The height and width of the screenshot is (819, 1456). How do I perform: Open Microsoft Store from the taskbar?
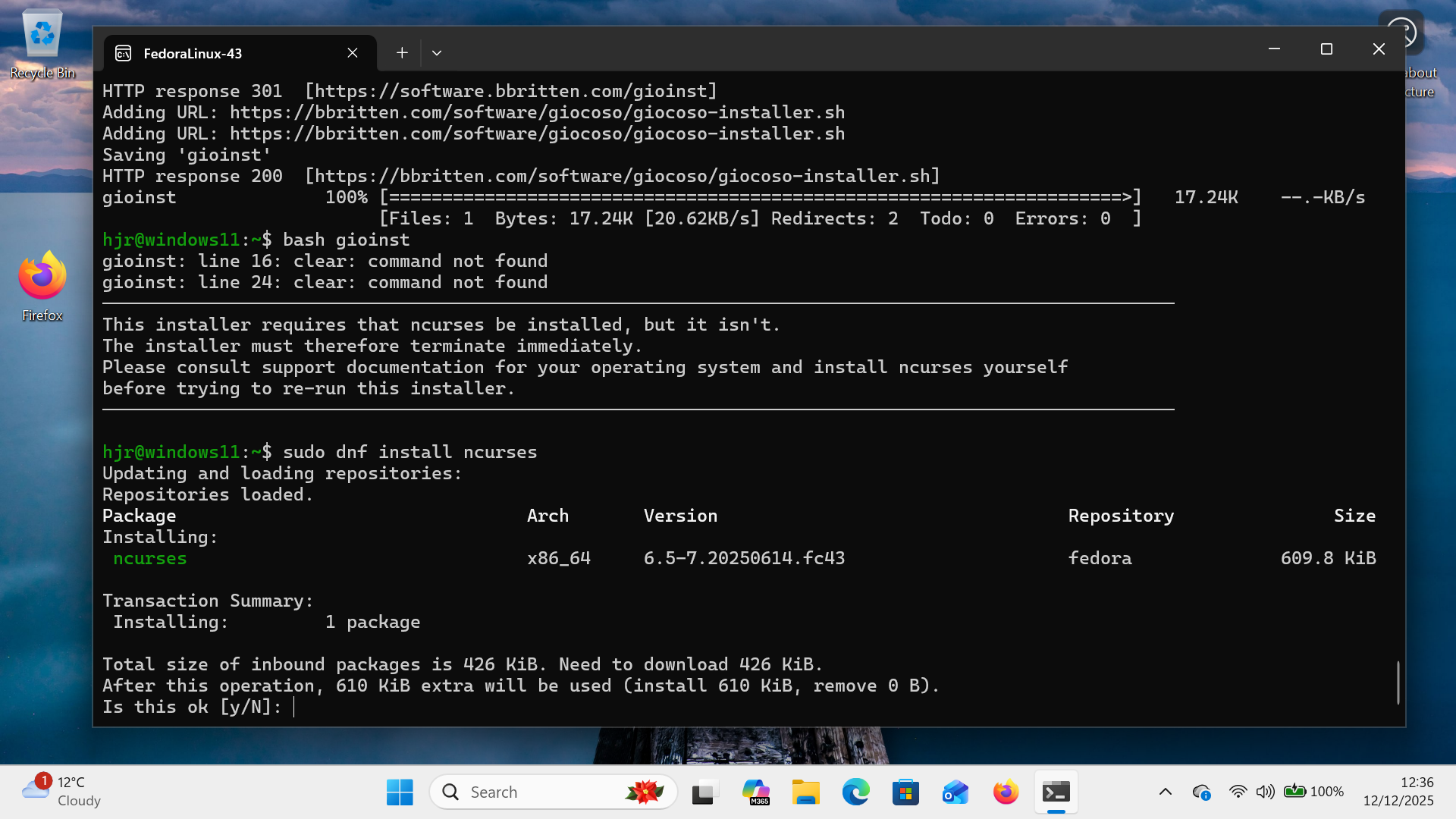905,792
